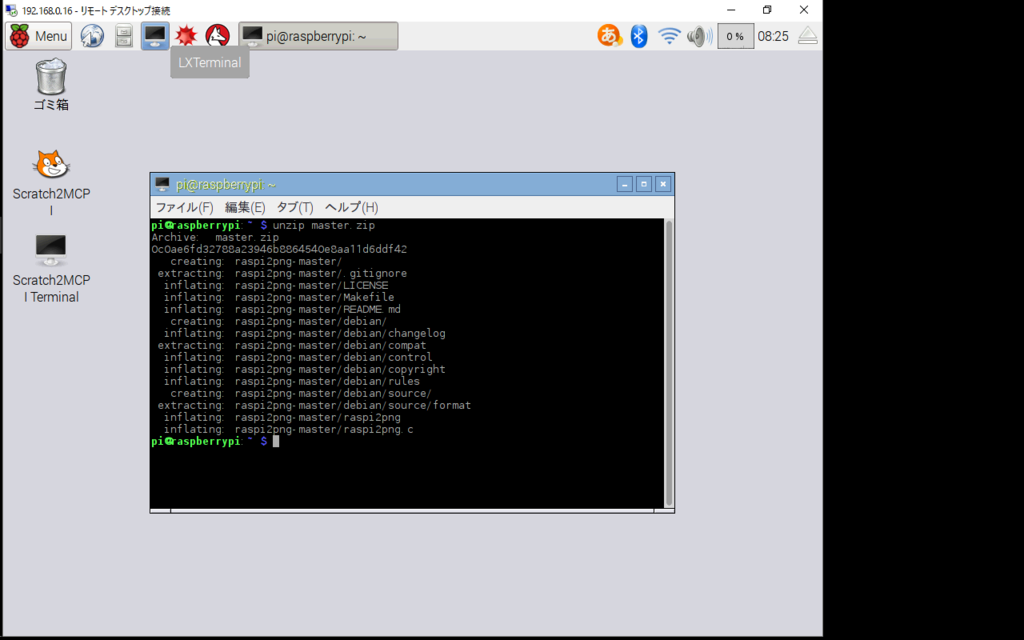The image size is (1024, 640).
Task: Open the Wolfram wolf icon
Action: [x=217, y=36]
